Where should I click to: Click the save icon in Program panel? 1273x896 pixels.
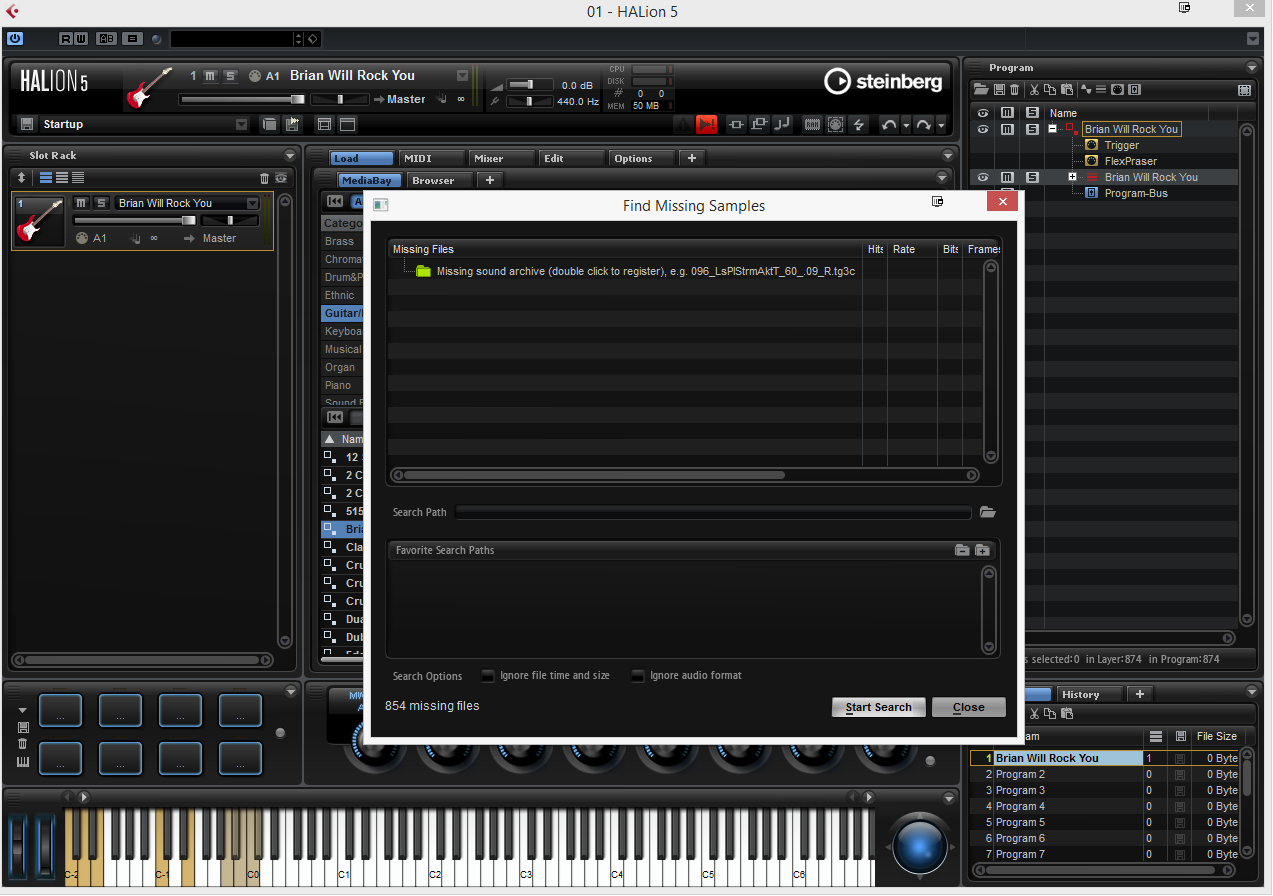(x=998, y=89)
